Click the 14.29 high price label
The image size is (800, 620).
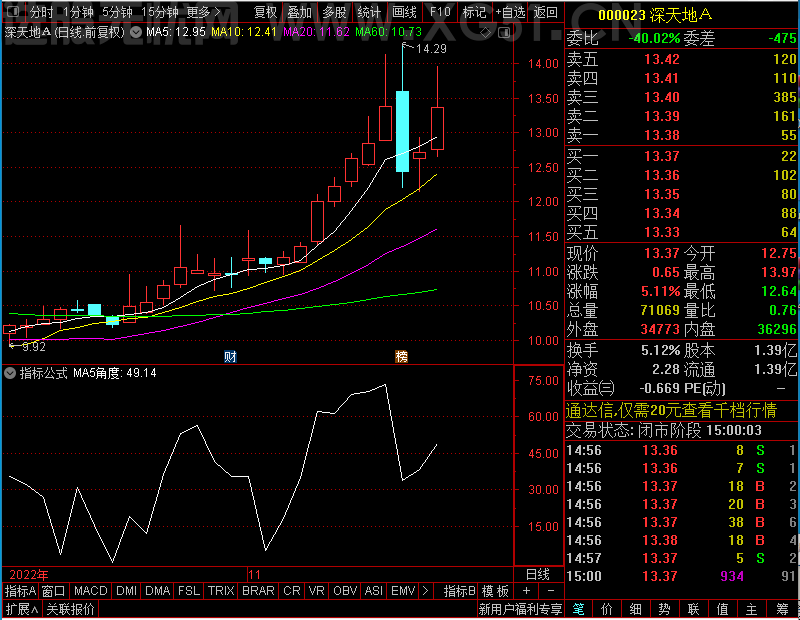(431, 49)
